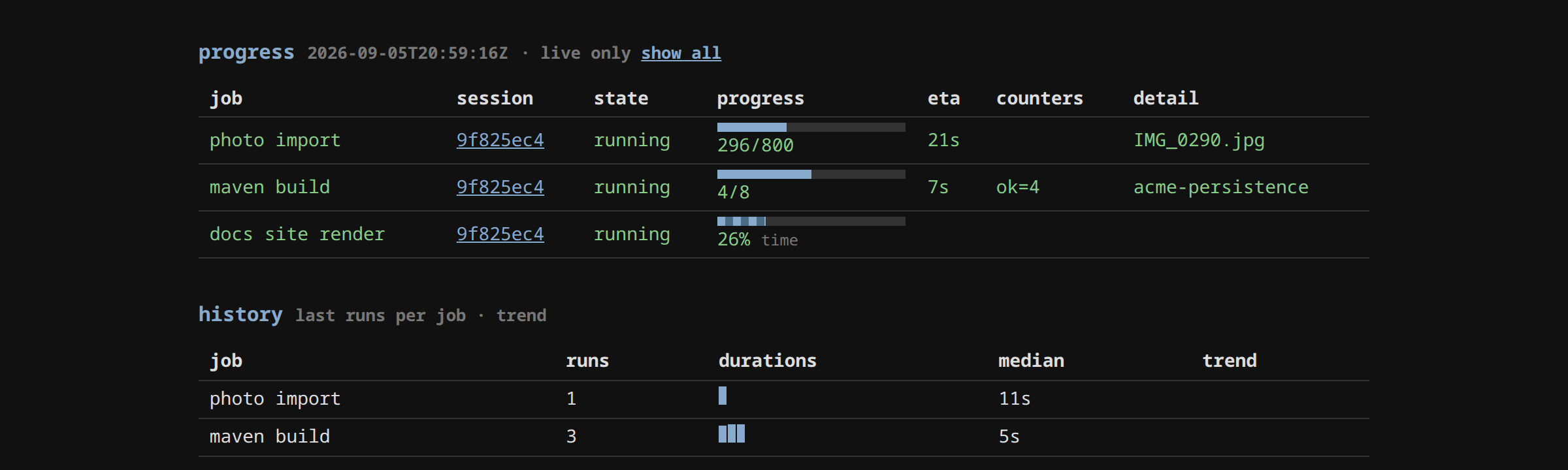The height and width of the screenshot is (470, 1568).
Task: Click the photo import durations bar chart
Action: [x=723, y=396]
